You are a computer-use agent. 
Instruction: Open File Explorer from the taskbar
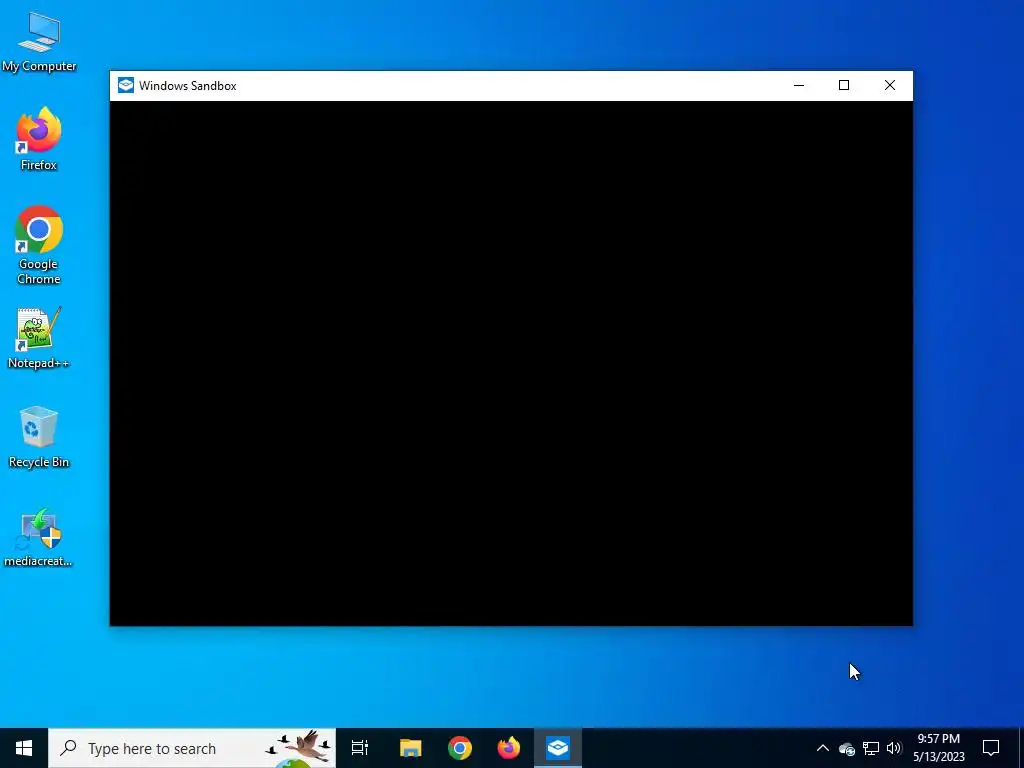click(411, 748)
